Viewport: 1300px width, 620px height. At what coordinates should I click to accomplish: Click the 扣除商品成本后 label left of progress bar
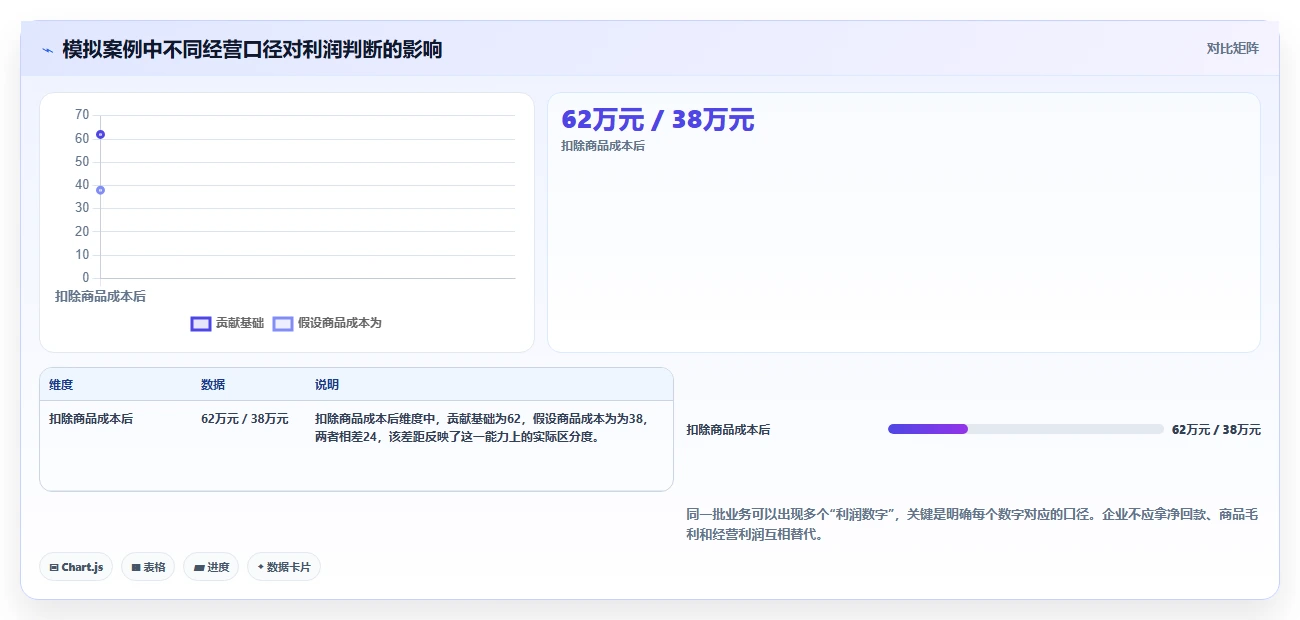728,429
